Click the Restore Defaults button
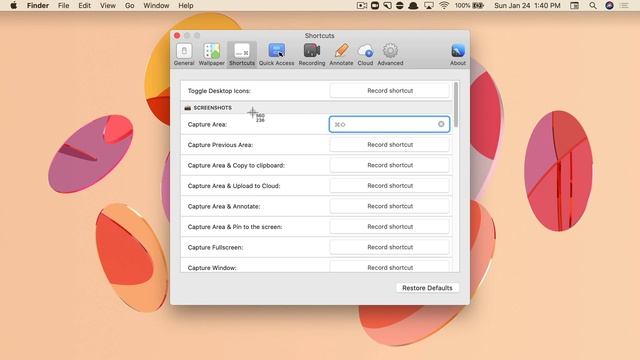640x360 pixels. click(x=427, y=288)
